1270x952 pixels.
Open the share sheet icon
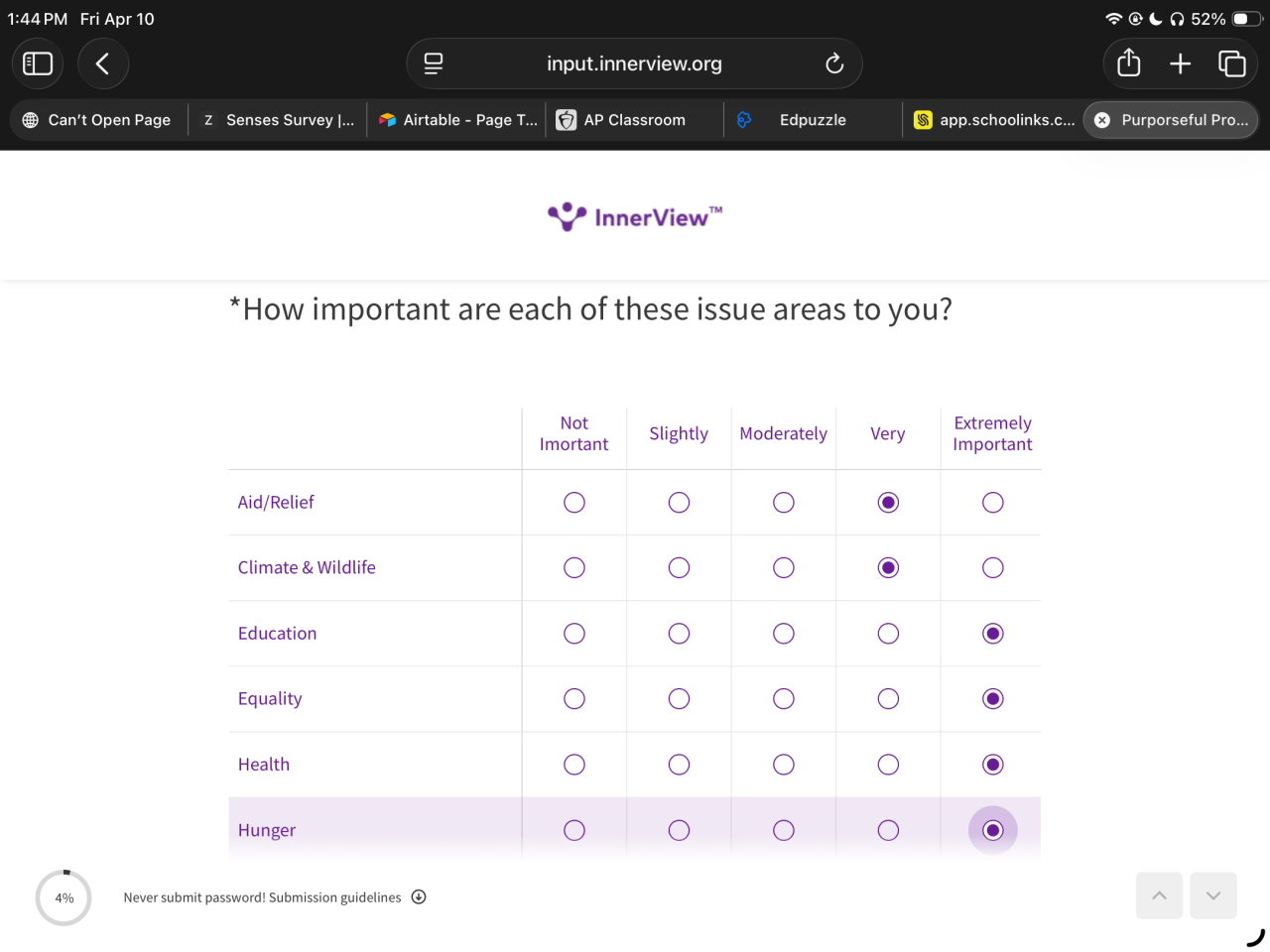(1128, 63)
